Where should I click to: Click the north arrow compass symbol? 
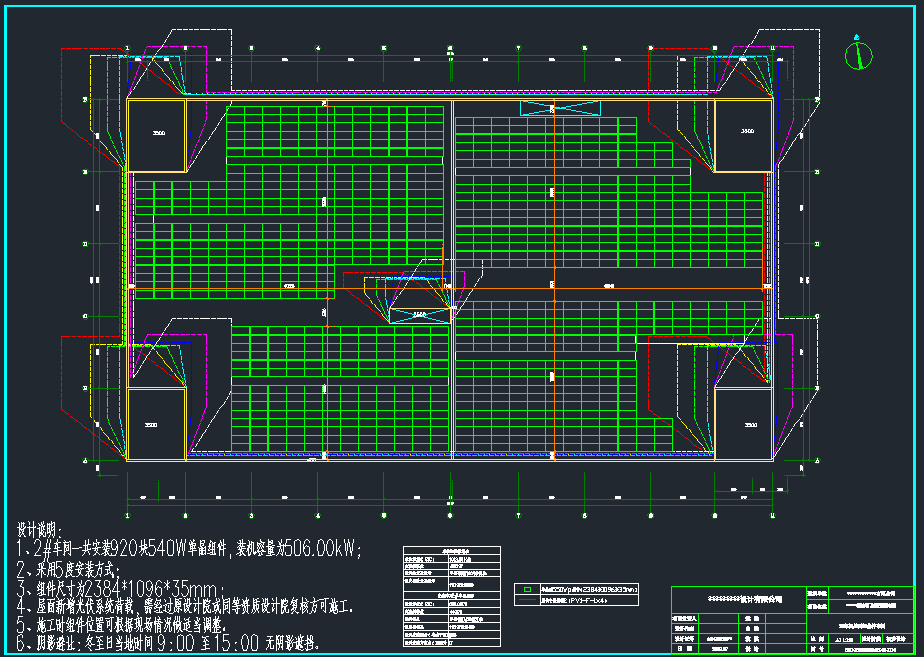point(858,56)
